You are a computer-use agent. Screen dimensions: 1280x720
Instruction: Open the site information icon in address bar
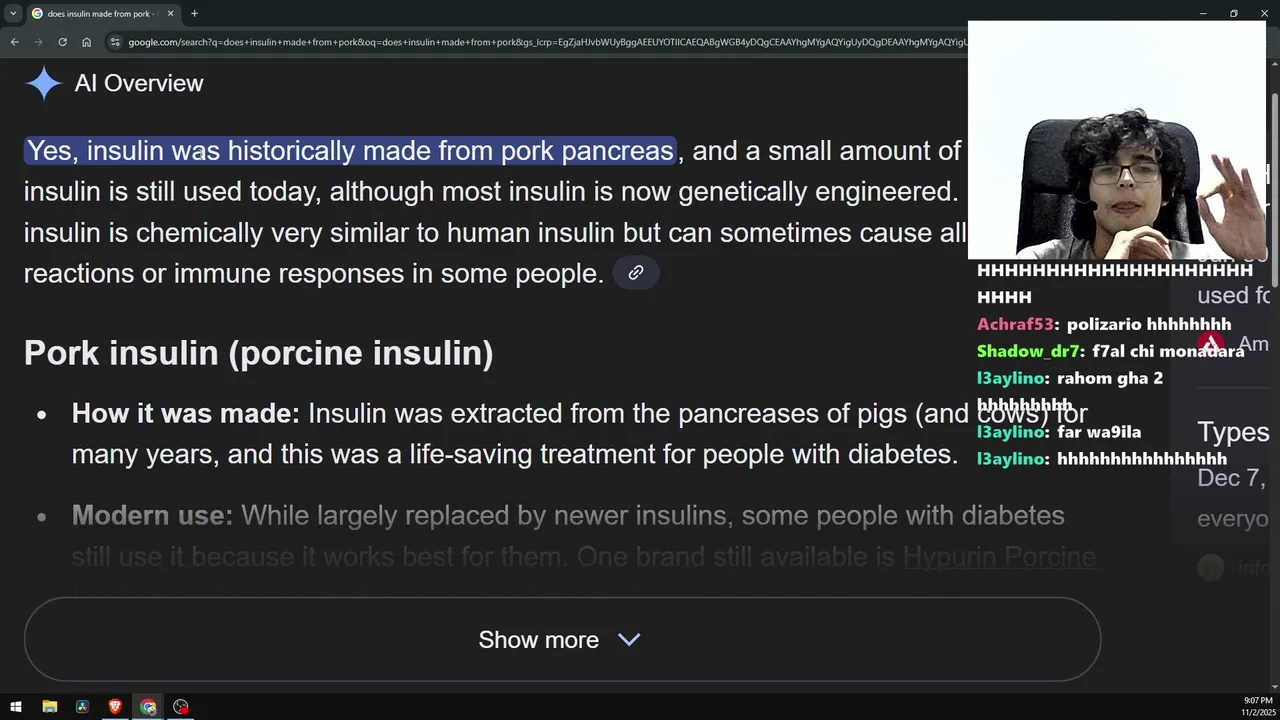(116, 42)
